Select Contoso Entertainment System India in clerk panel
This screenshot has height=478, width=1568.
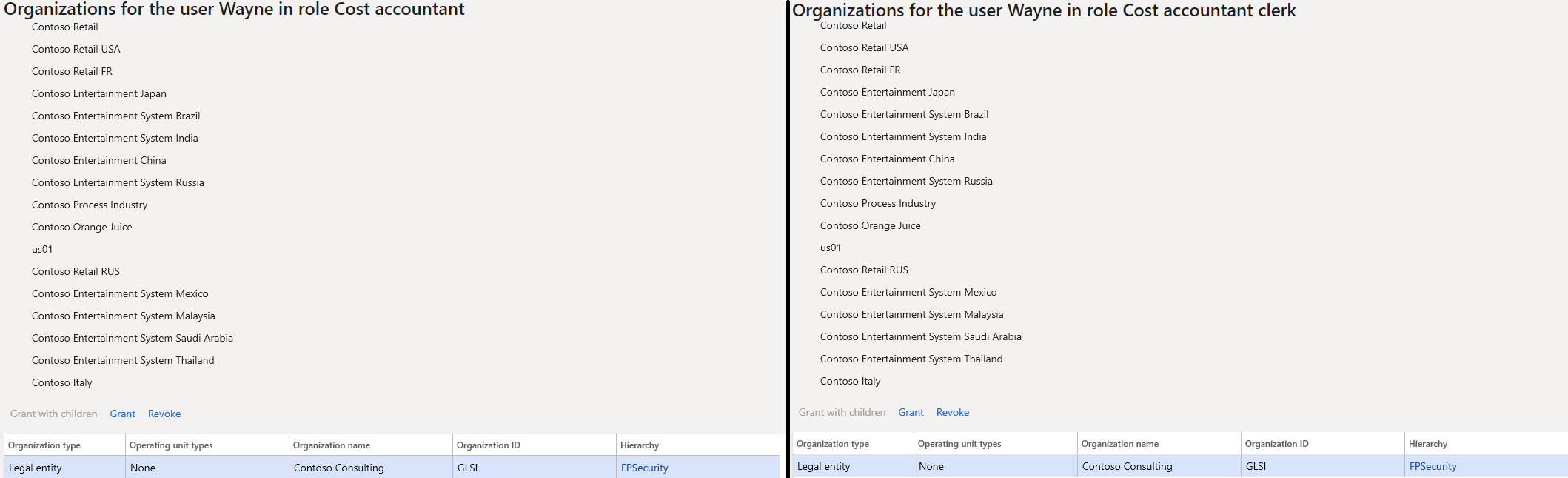click(903, 136)
